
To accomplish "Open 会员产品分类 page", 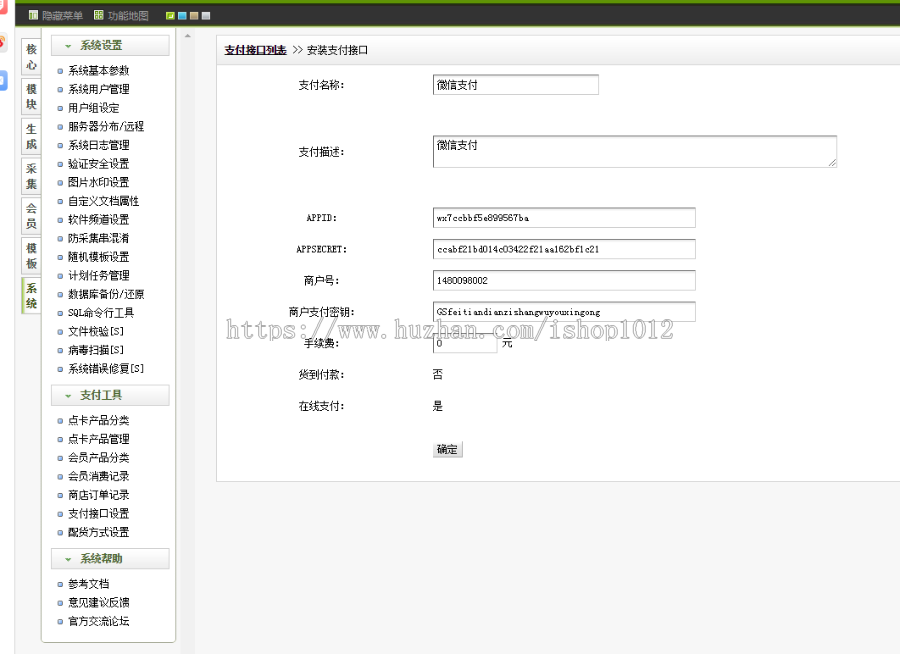I will coord(99,458).
